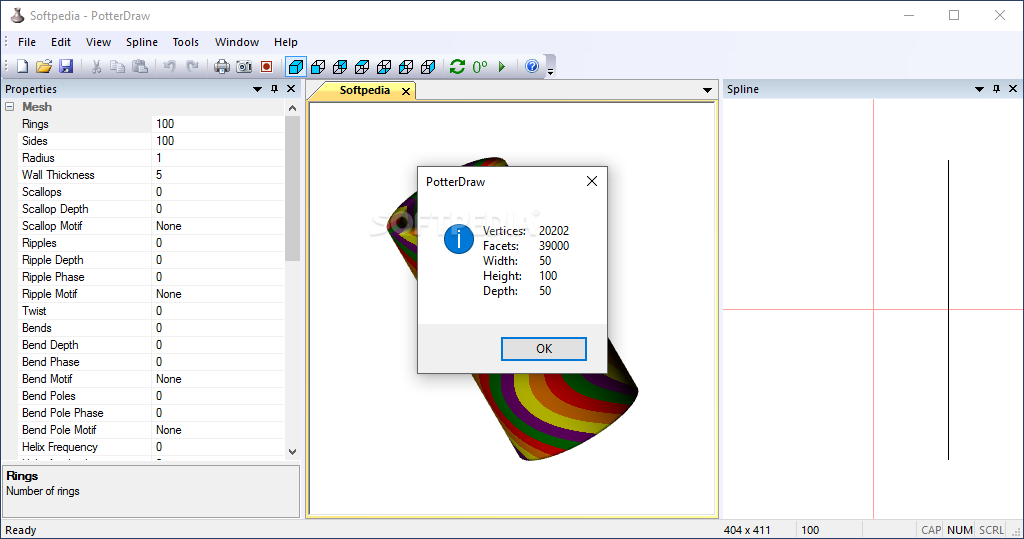Open the Window menu
This screenshot has height=539, width=1024.
(236, 42)
